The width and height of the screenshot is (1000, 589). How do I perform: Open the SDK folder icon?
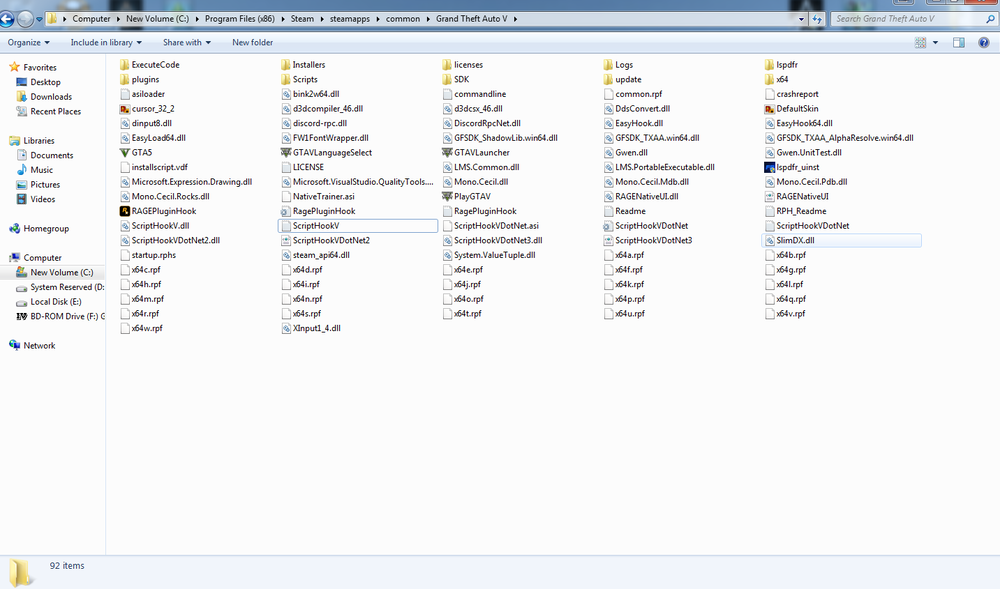pos(447,80)
